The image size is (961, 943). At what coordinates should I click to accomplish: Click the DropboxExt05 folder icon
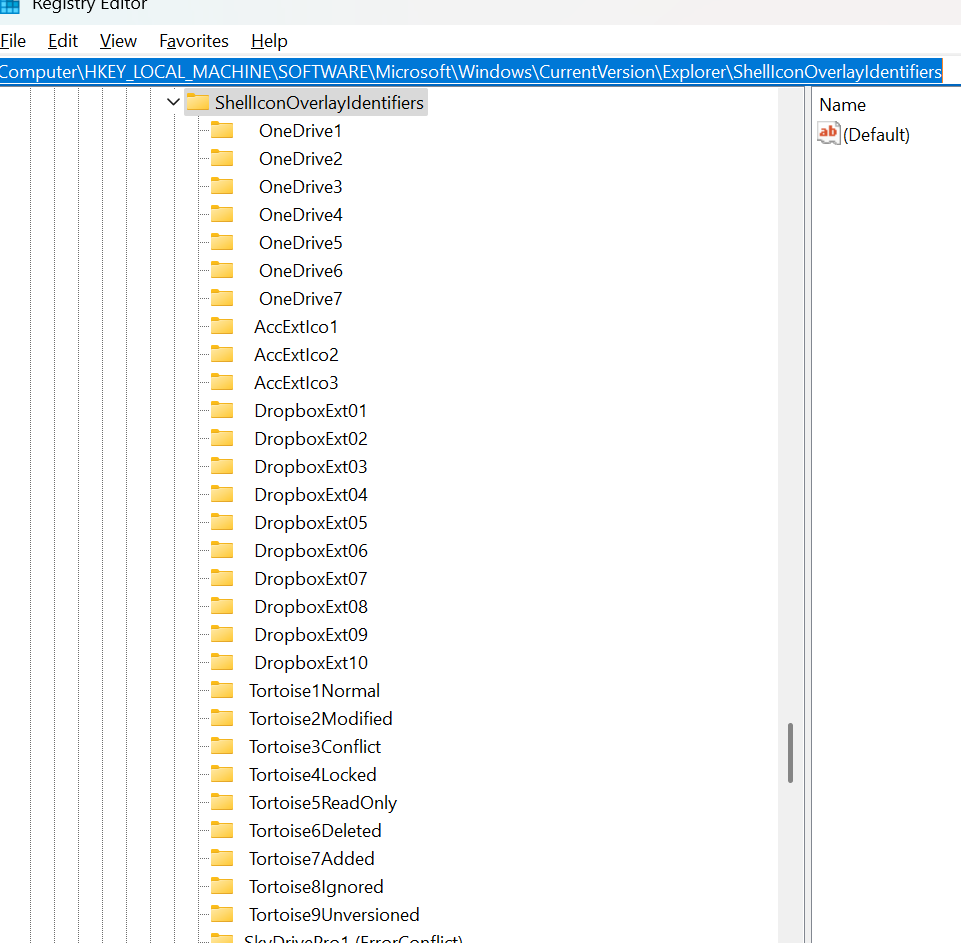222,523
